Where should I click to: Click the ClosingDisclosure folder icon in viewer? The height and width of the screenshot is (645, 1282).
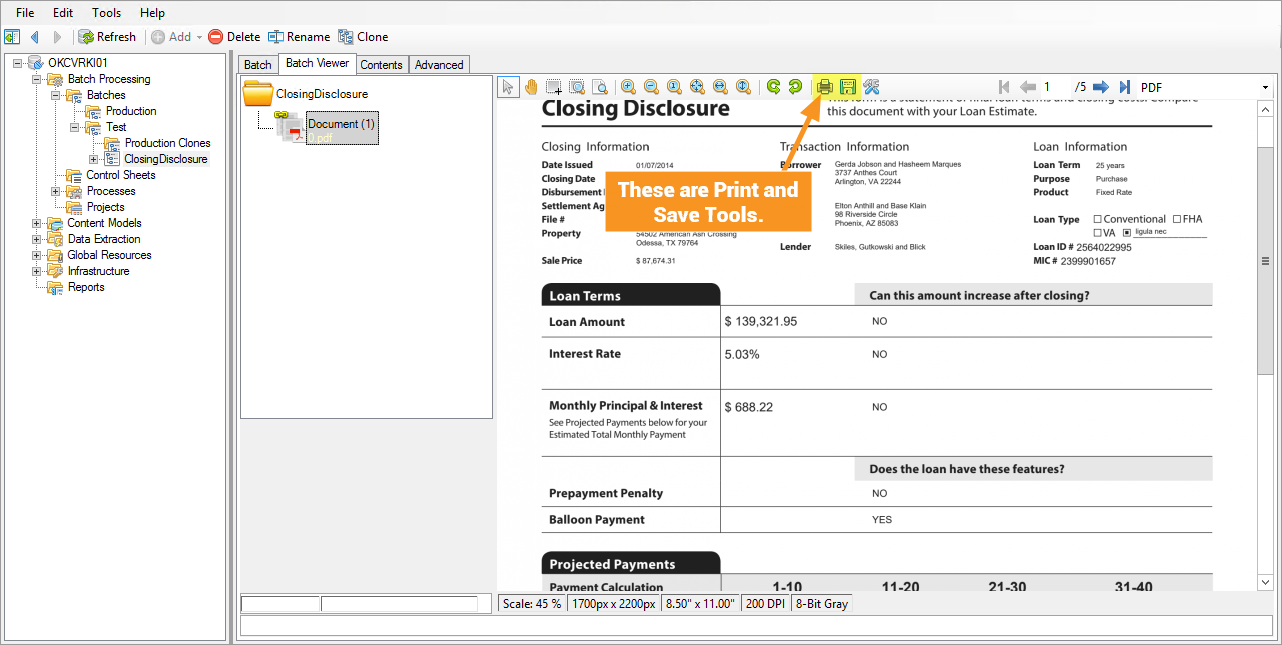(258, 94)
